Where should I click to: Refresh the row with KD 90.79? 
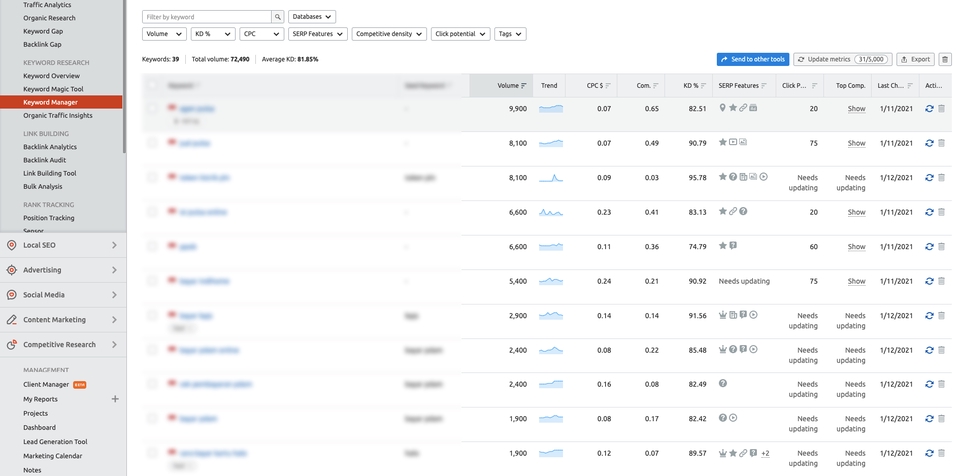point(929,143)
